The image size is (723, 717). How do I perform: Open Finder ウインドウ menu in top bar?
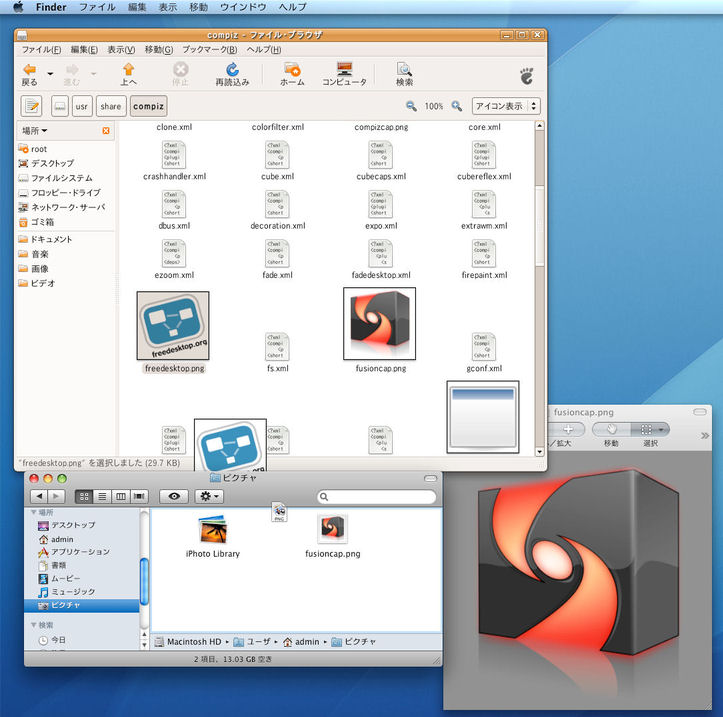243,7
